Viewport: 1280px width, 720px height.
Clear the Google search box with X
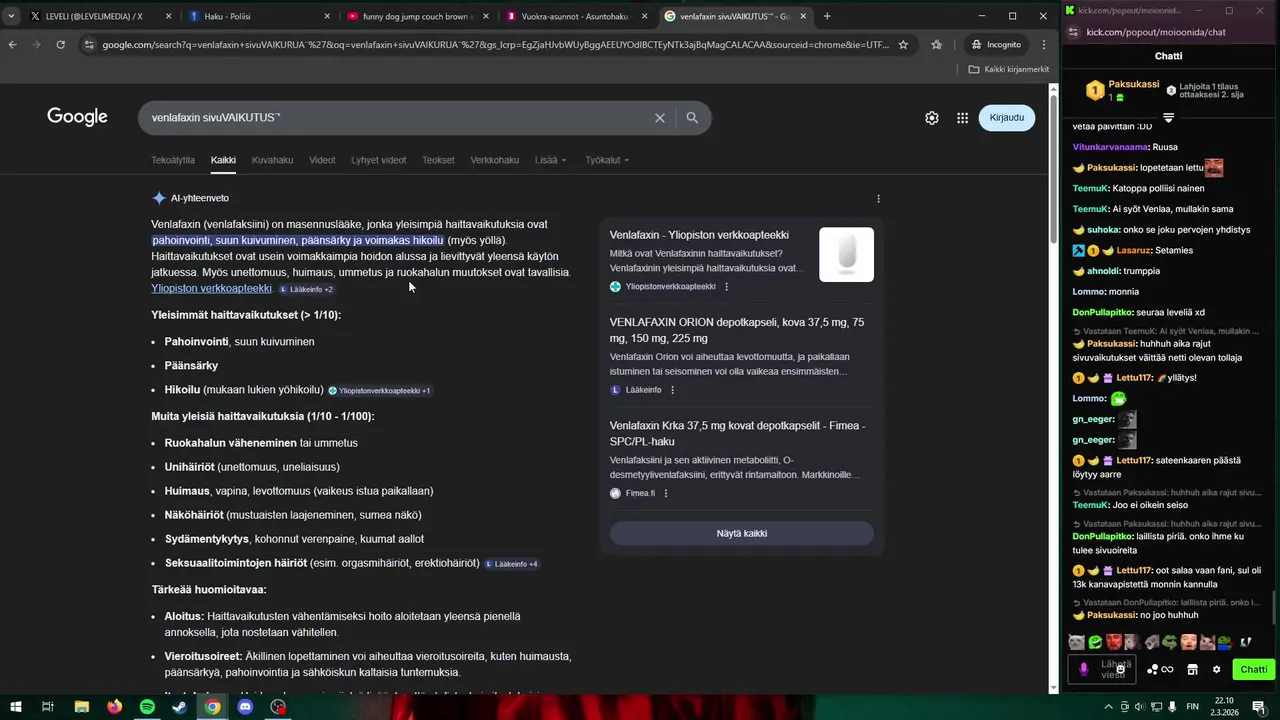coord(659,118)
